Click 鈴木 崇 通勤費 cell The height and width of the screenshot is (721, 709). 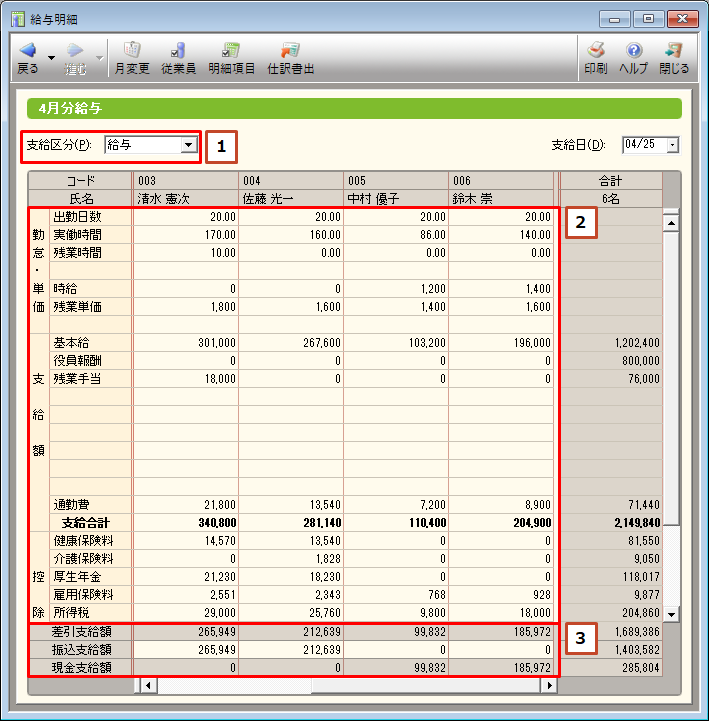coord(501,504)
